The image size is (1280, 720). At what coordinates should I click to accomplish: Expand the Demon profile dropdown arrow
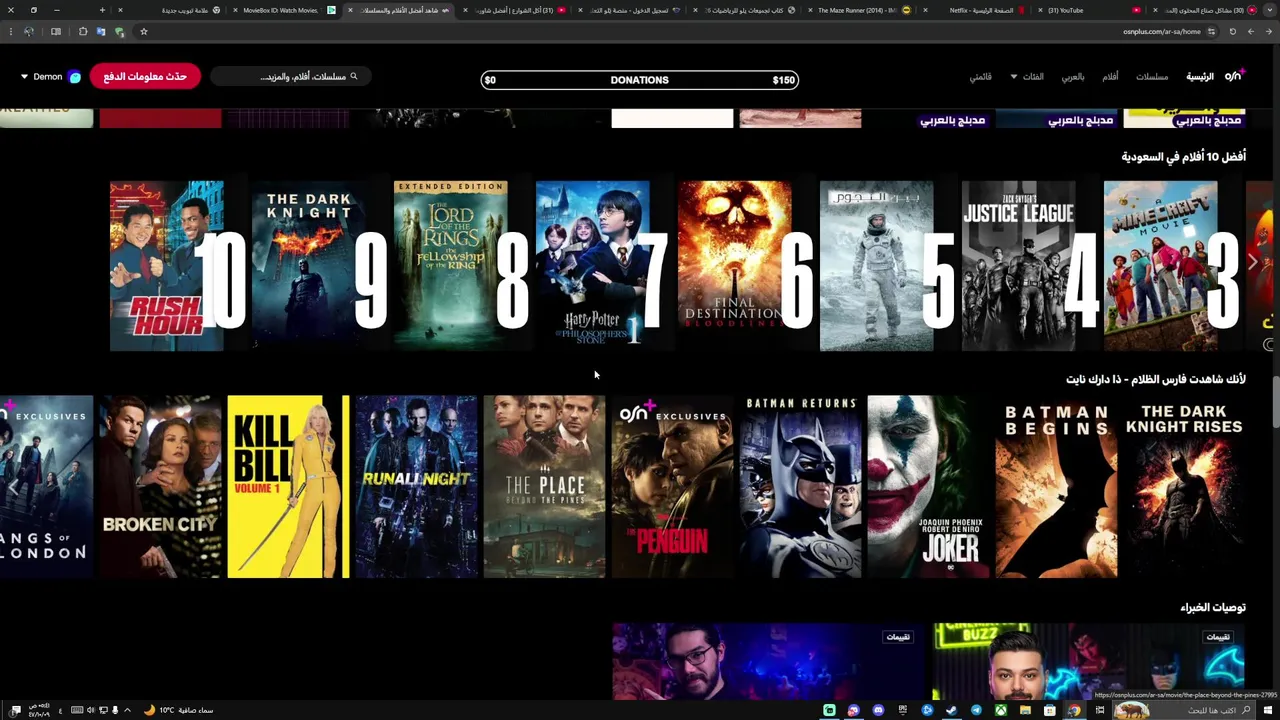(24, 77)
